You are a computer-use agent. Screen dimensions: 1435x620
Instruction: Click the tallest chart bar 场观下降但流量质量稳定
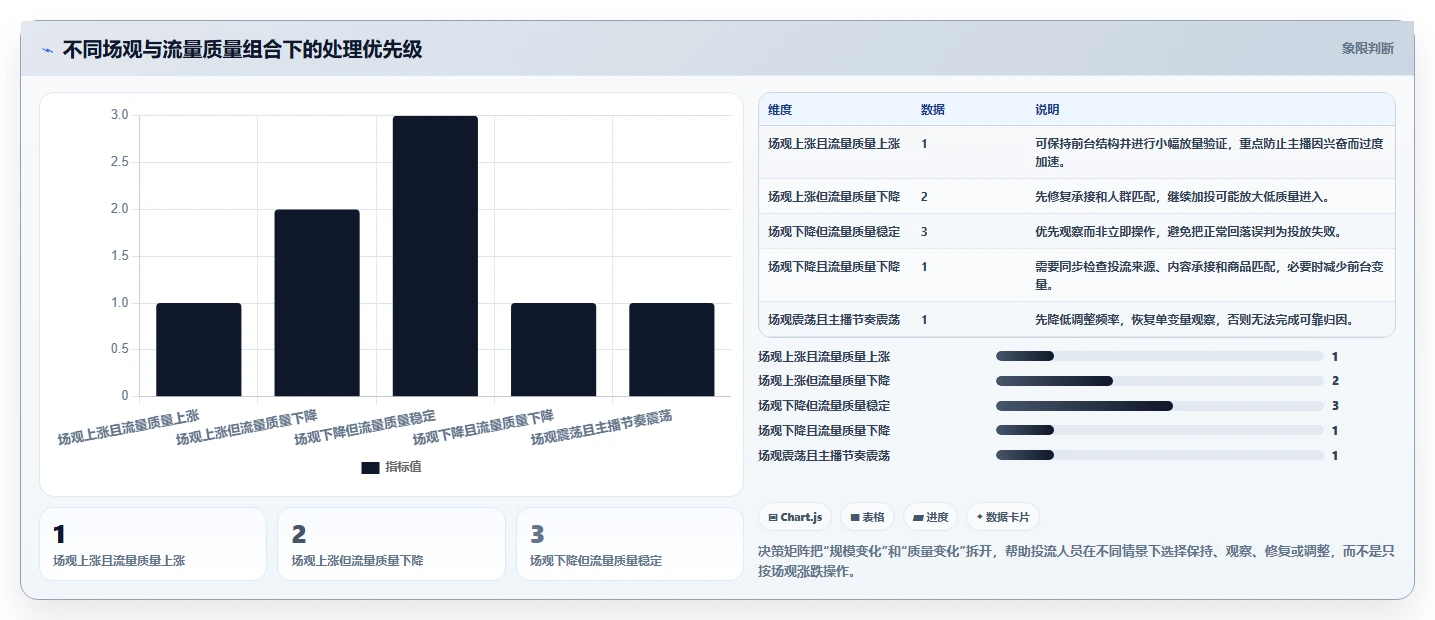435,256
